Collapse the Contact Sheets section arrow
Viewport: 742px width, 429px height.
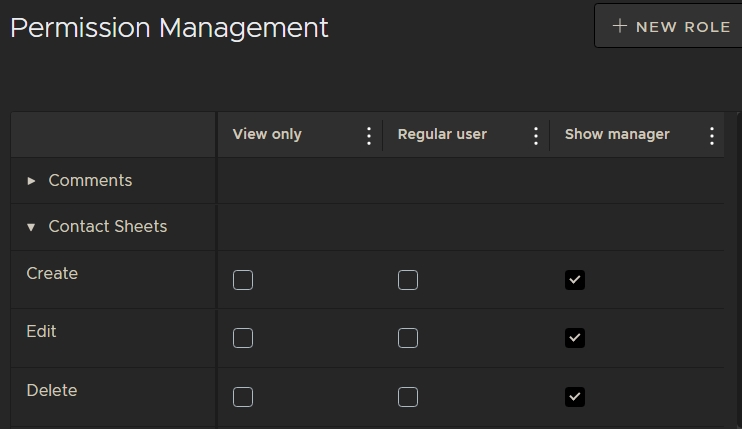[31, 227]
